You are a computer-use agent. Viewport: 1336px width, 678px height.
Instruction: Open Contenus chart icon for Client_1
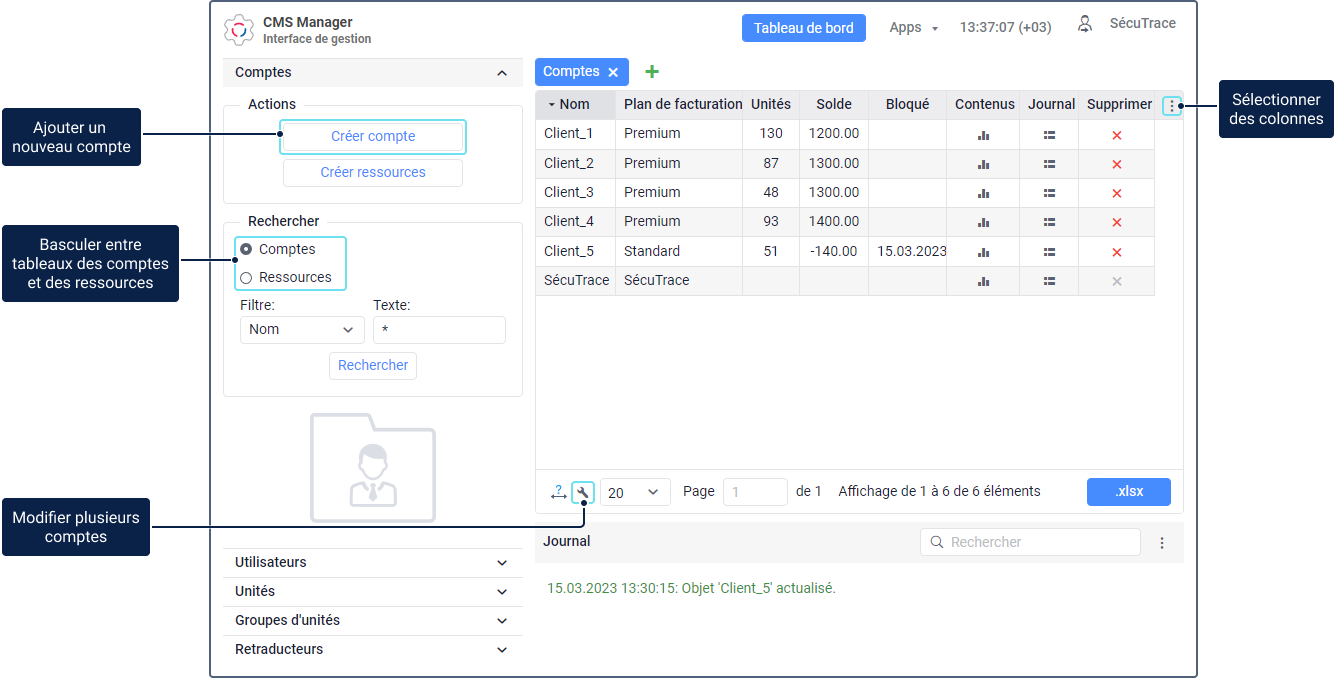(983, 135)
